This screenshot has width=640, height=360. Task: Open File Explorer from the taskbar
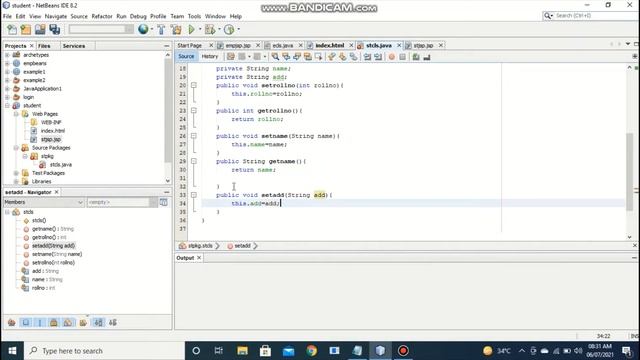[242, 351]
